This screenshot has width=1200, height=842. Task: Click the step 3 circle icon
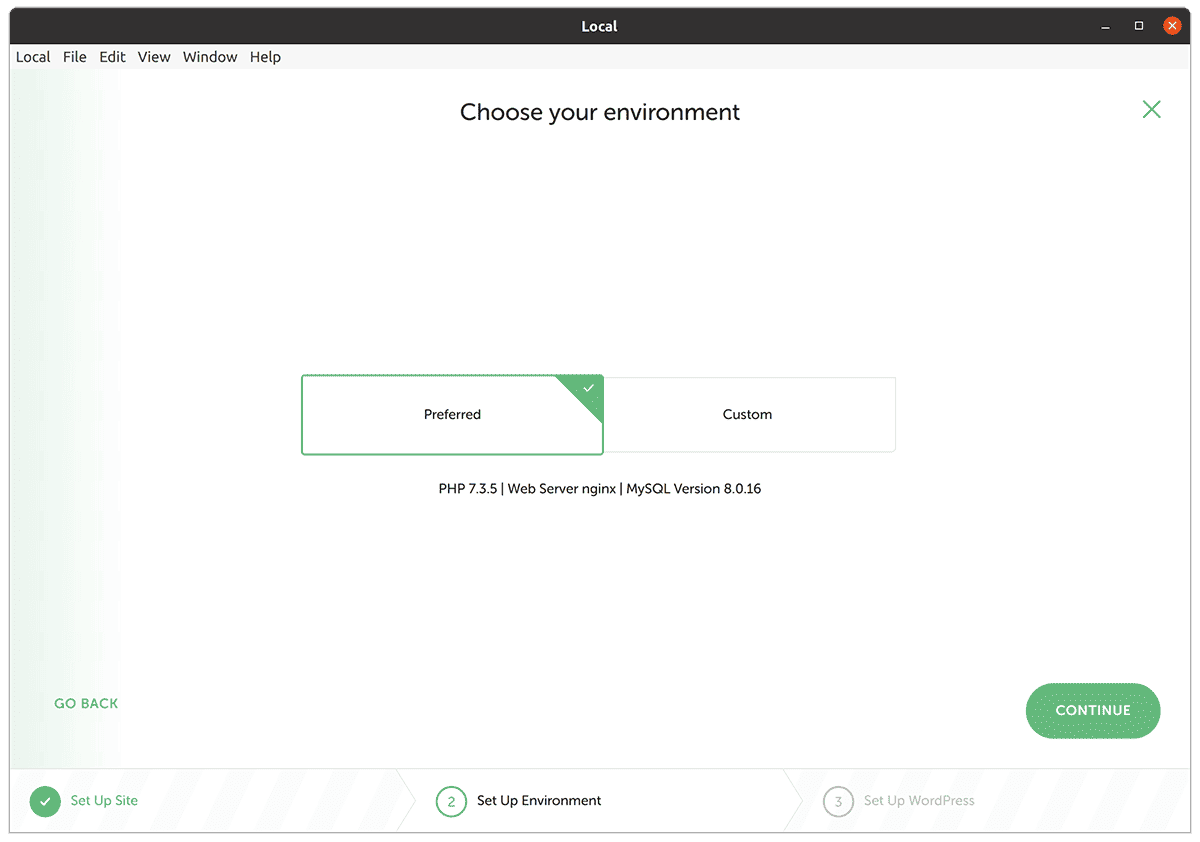click(x=838, y=801)
